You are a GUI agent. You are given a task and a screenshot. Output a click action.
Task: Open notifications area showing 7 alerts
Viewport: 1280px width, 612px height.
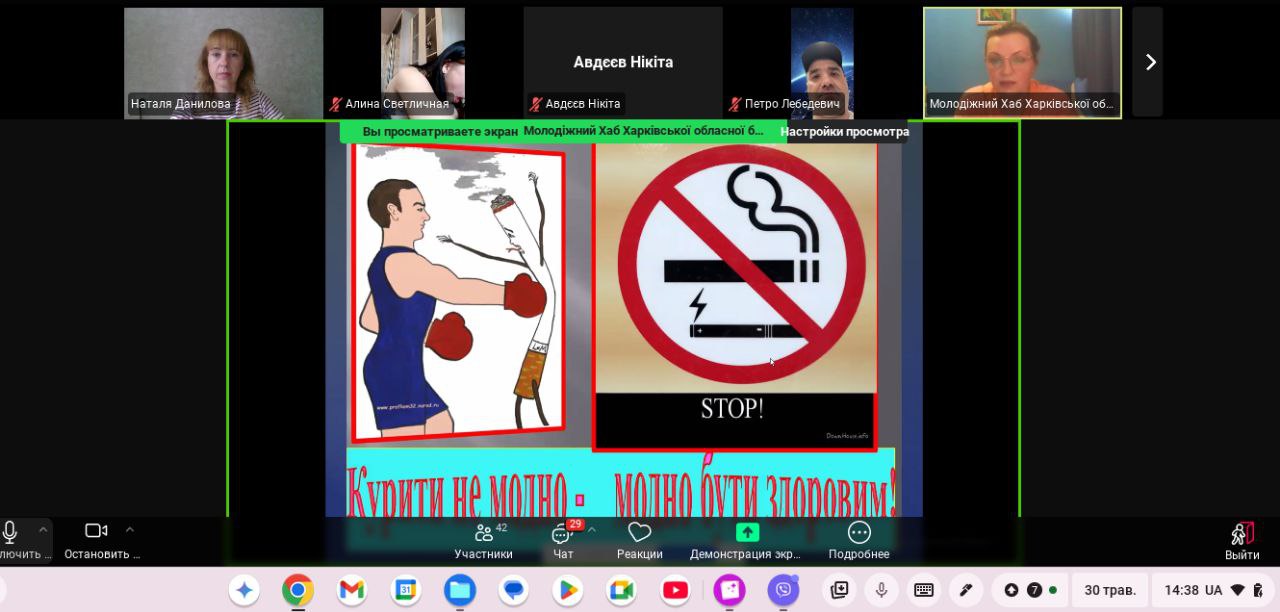click(x=1029, y=590)
